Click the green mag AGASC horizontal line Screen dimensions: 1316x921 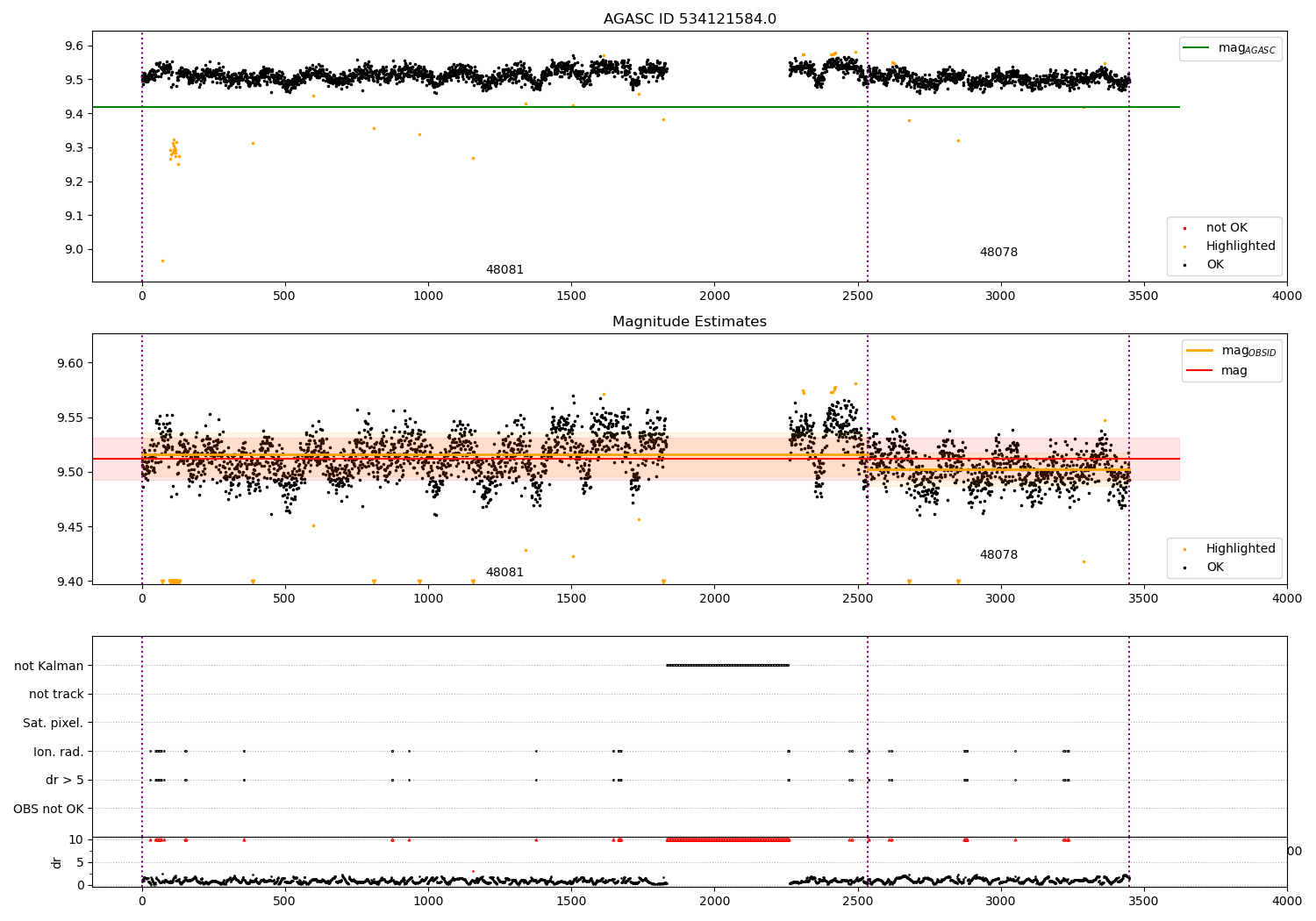tap(635, 107)
